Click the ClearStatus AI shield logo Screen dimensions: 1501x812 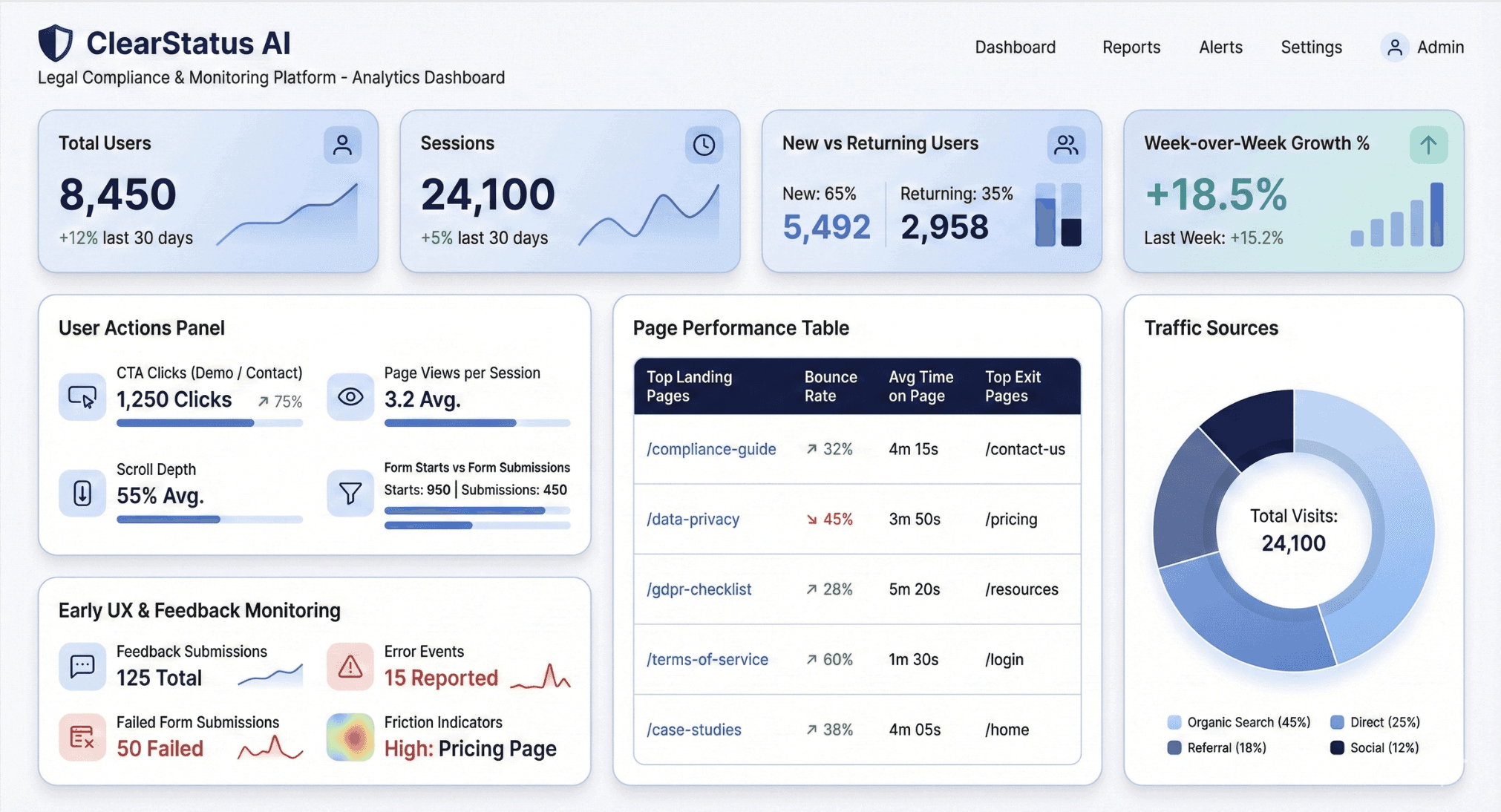click(x=56, y=43)
